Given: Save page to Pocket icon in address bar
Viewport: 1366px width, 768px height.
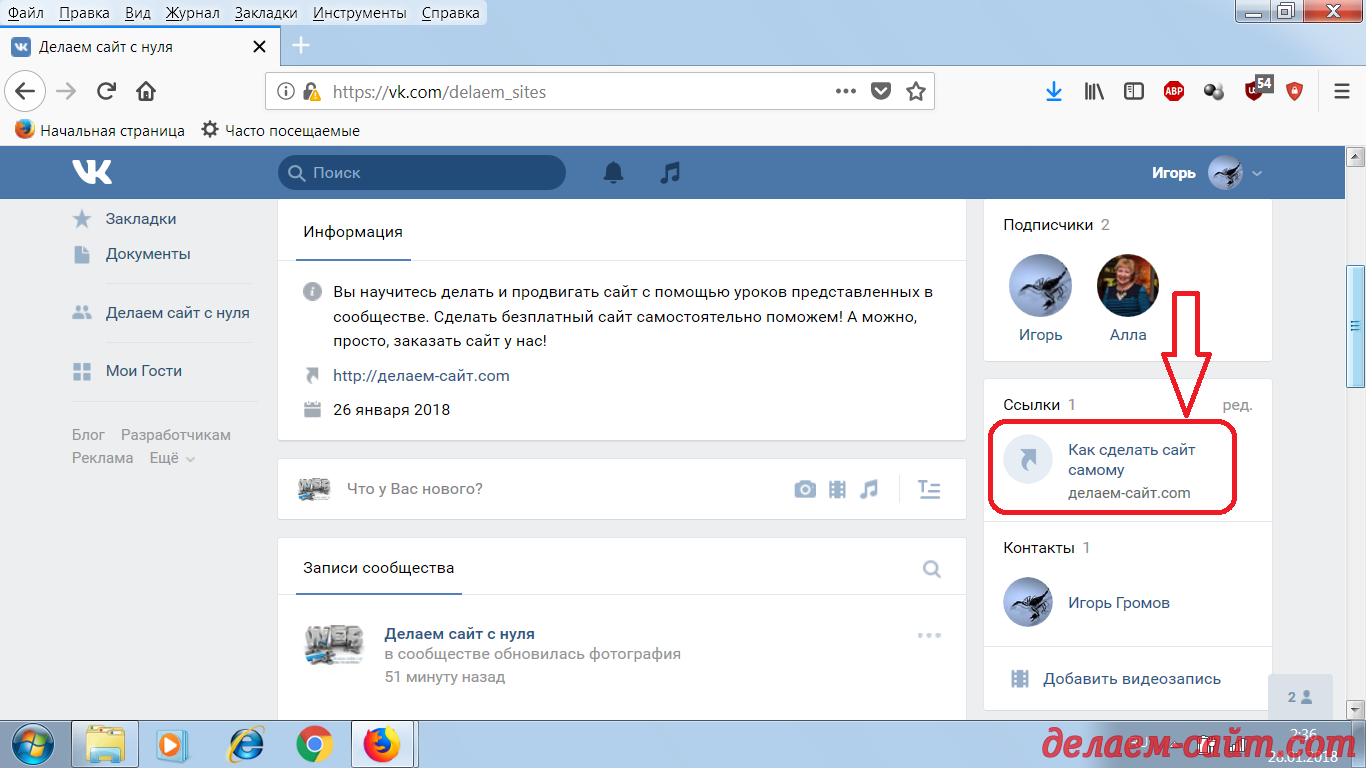Looking at the screenshot, I should point(881,92).
